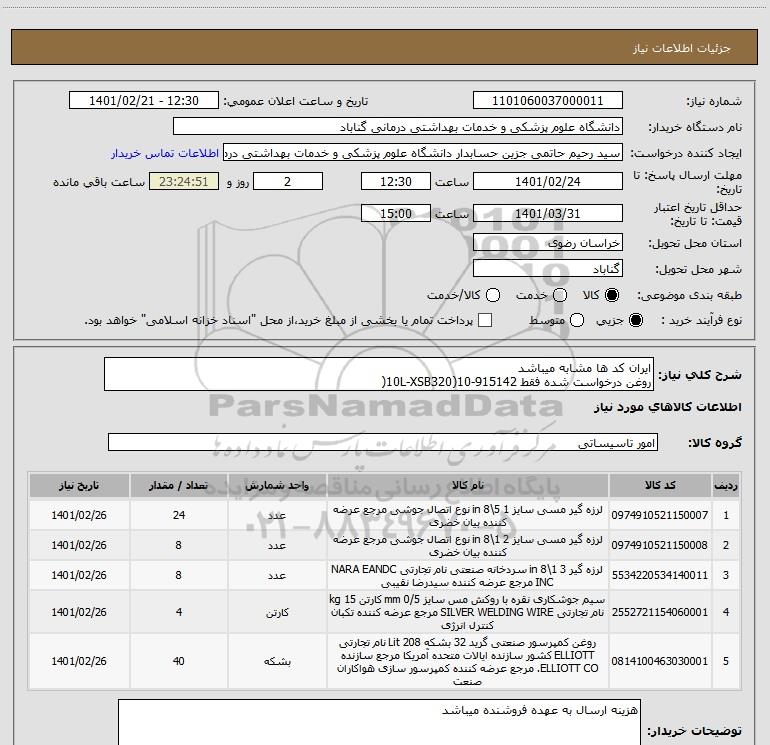Screen dimensions: 770x745
Task: Click the request creator field
Action: coord(423,153)
